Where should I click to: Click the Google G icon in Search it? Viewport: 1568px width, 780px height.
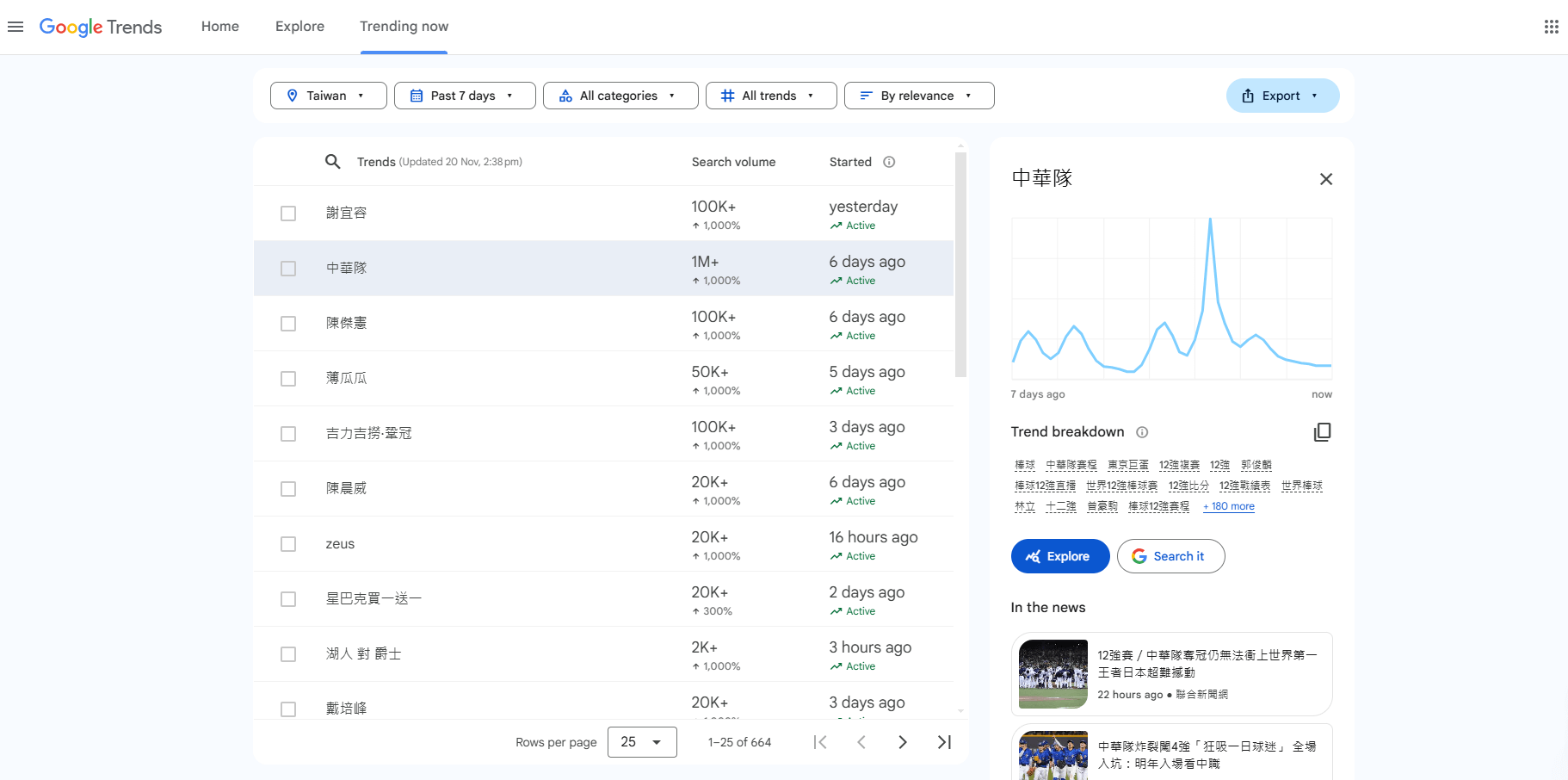point(1139,556)
